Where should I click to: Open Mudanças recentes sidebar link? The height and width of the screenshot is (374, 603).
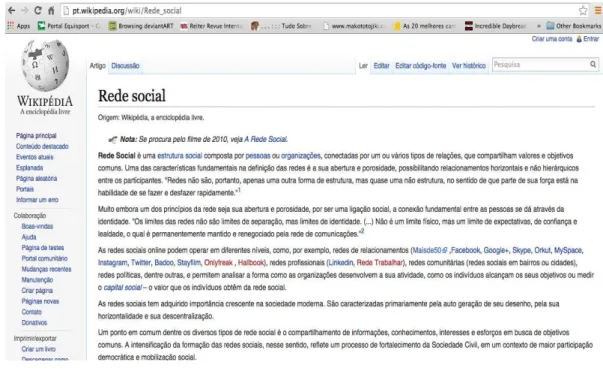click(x=47, y=269)
